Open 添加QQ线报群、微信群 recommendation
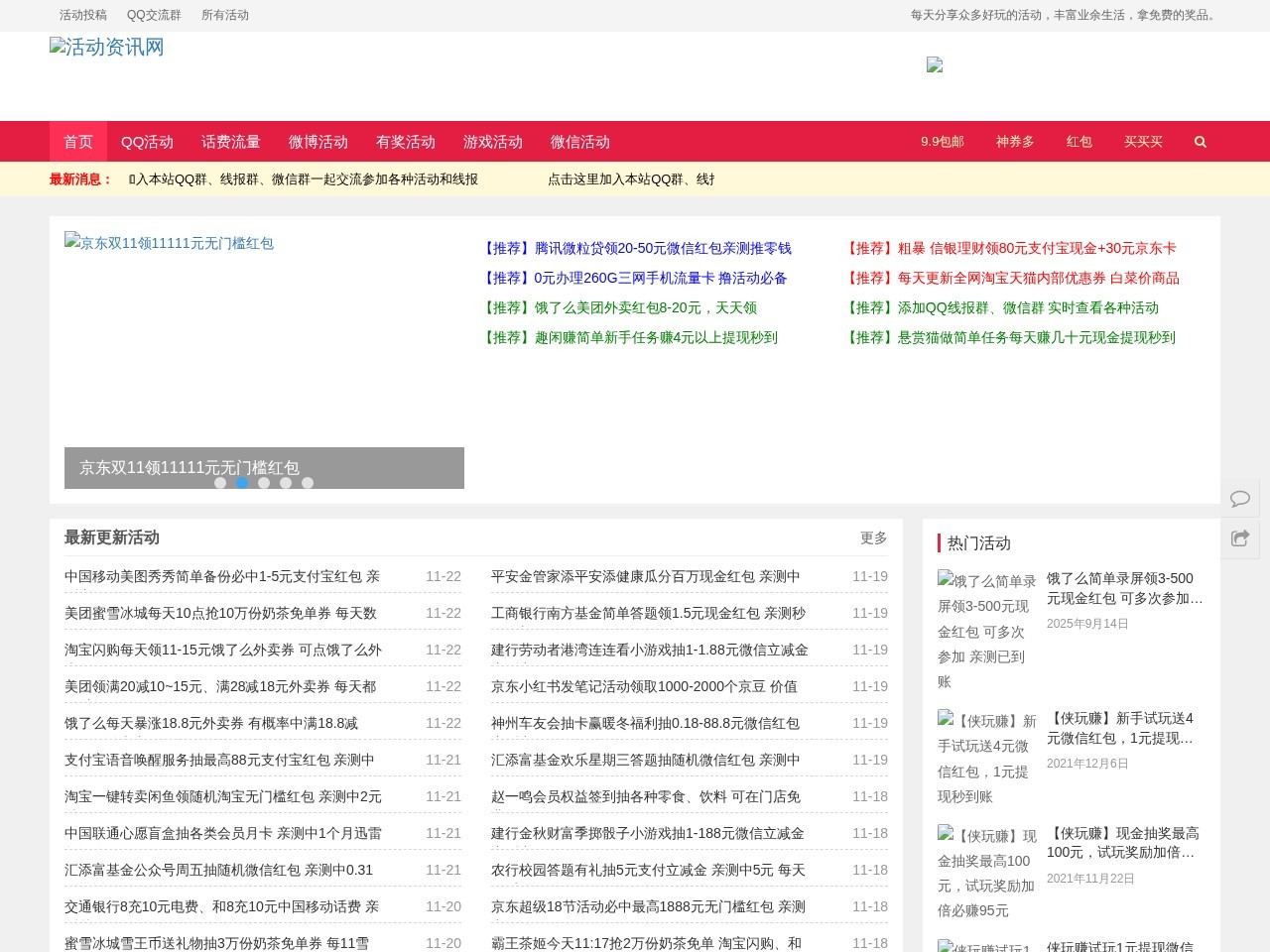The width and height of the screenshot is (1270, 952). (1000, 307)
